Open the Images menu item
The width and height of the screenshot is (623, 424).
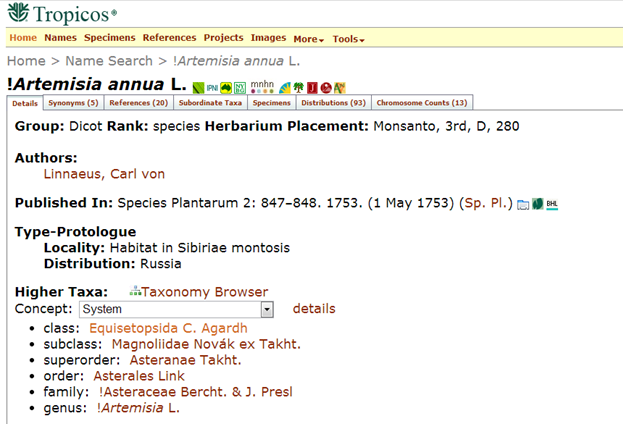[x=268, y=38]
